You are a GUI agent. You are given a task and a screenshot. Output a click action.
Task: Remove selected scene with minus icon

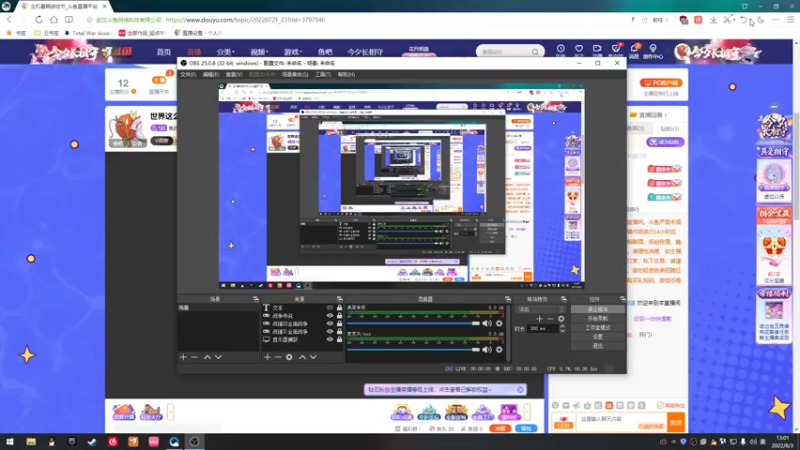pyautogui.click(x=194, y=357)
